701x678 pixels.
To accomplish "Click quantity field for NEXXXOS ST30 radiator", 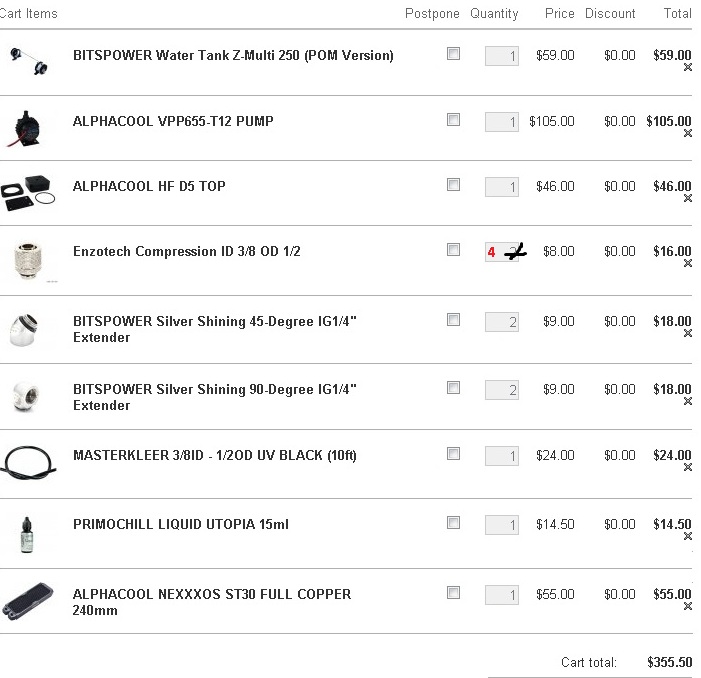I will [x=502, y=595].
